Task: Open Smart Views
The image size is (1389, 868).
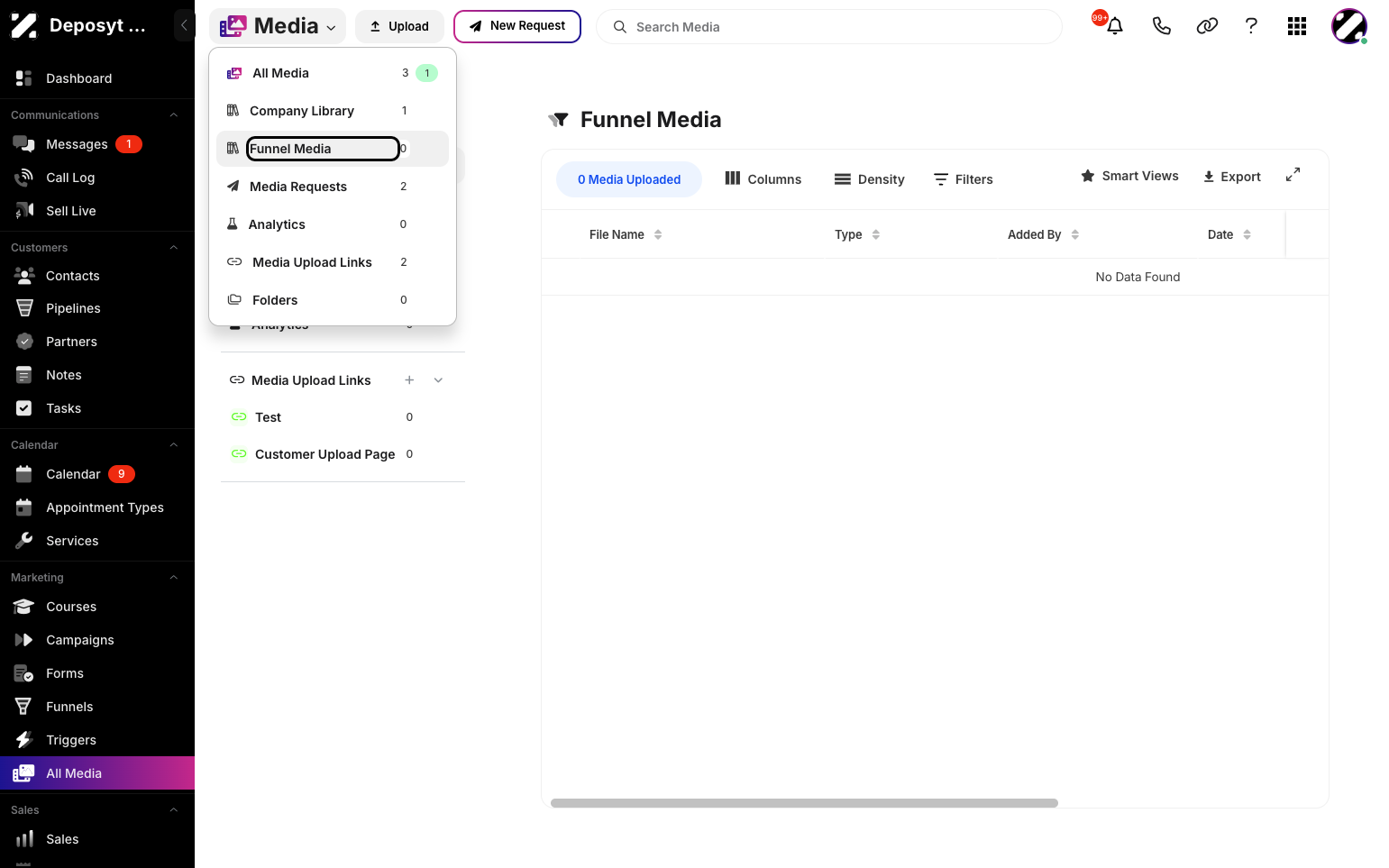Action: tap(1129, 176)
